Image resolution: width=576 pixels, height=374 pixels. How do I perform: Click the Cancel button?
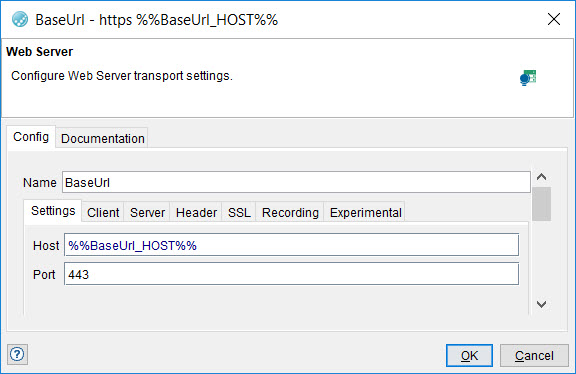534,355
